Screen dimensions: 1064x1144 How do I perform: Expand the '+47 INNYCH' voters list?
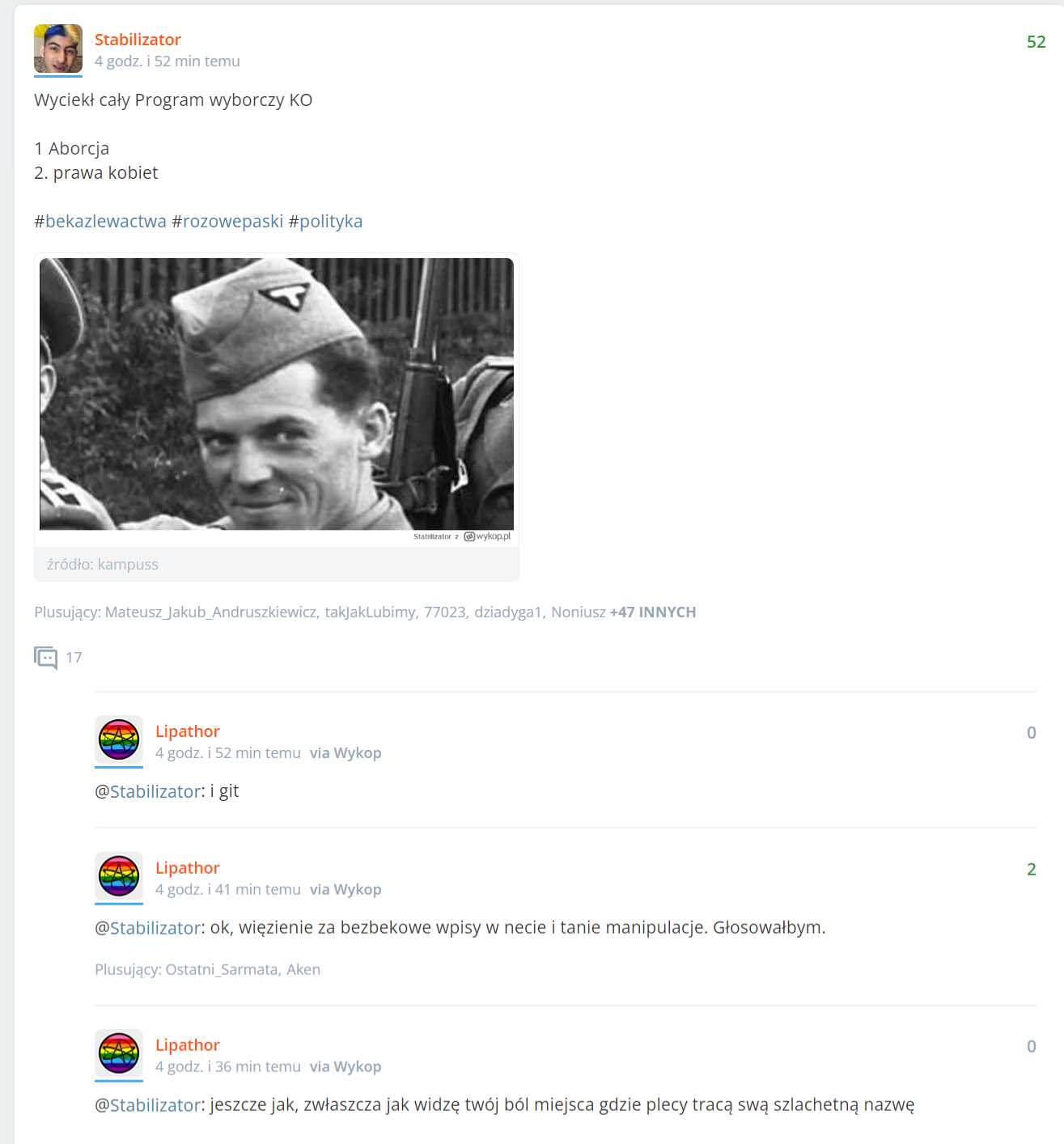(653, 612)
